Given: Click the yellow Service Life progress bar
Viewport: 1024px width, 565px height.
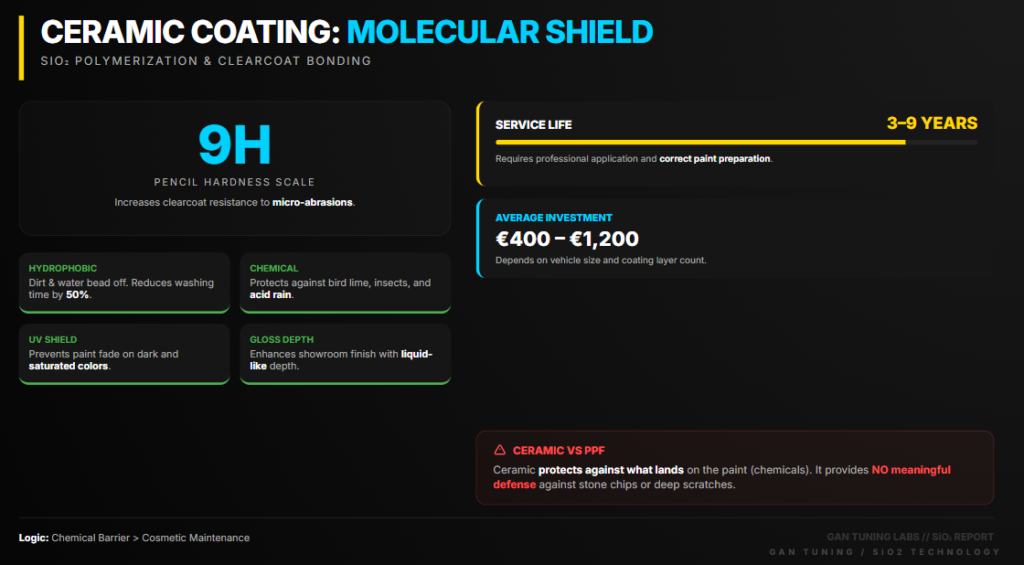Looking at the screenshot, I should [700, 142].
